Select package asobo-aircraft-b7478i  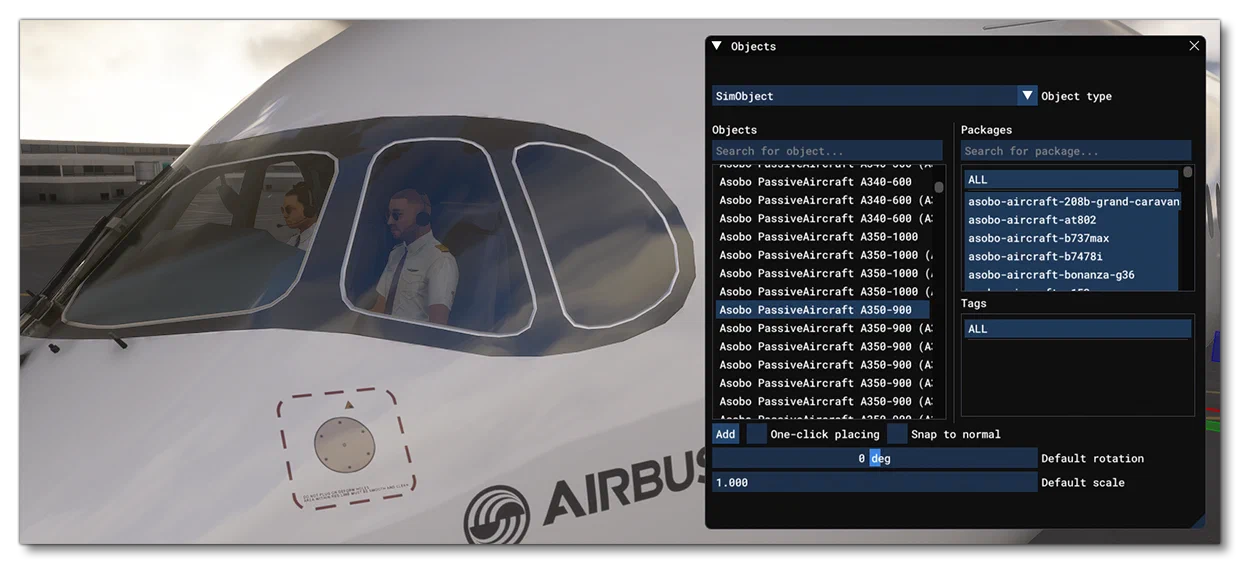point(1072,256)
